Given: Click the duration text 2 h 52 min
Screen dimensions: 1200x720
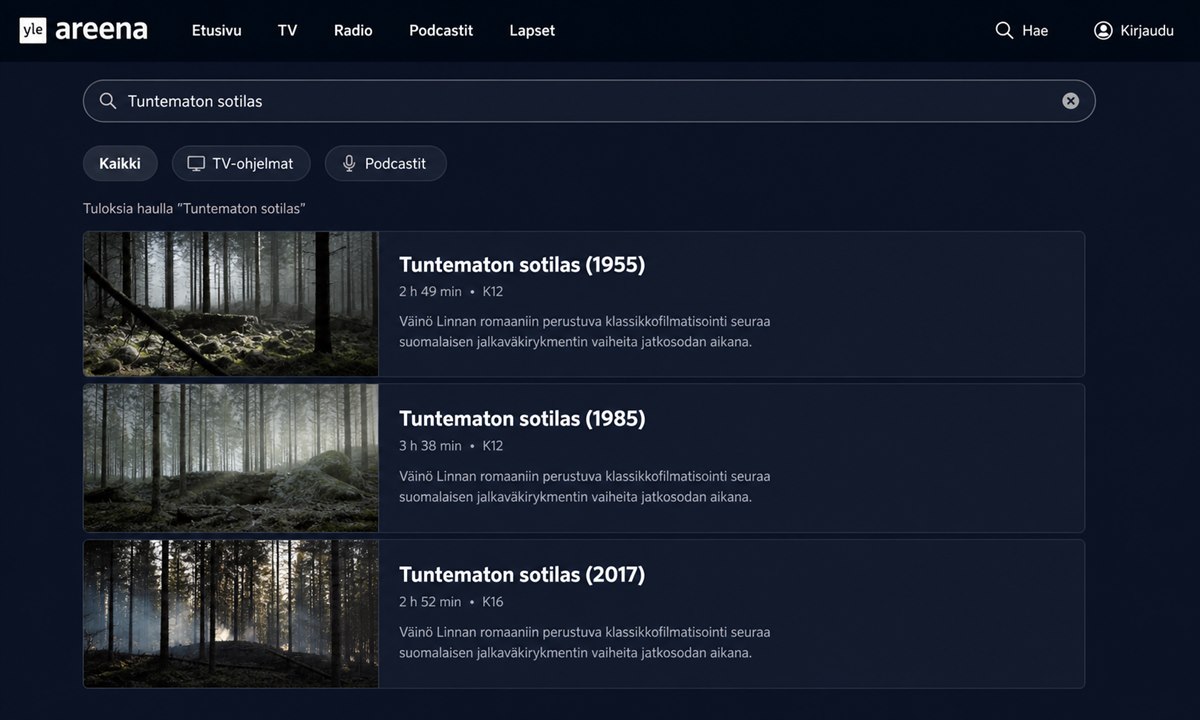Looking at the screenshot, I should click(x=430, y=601).
